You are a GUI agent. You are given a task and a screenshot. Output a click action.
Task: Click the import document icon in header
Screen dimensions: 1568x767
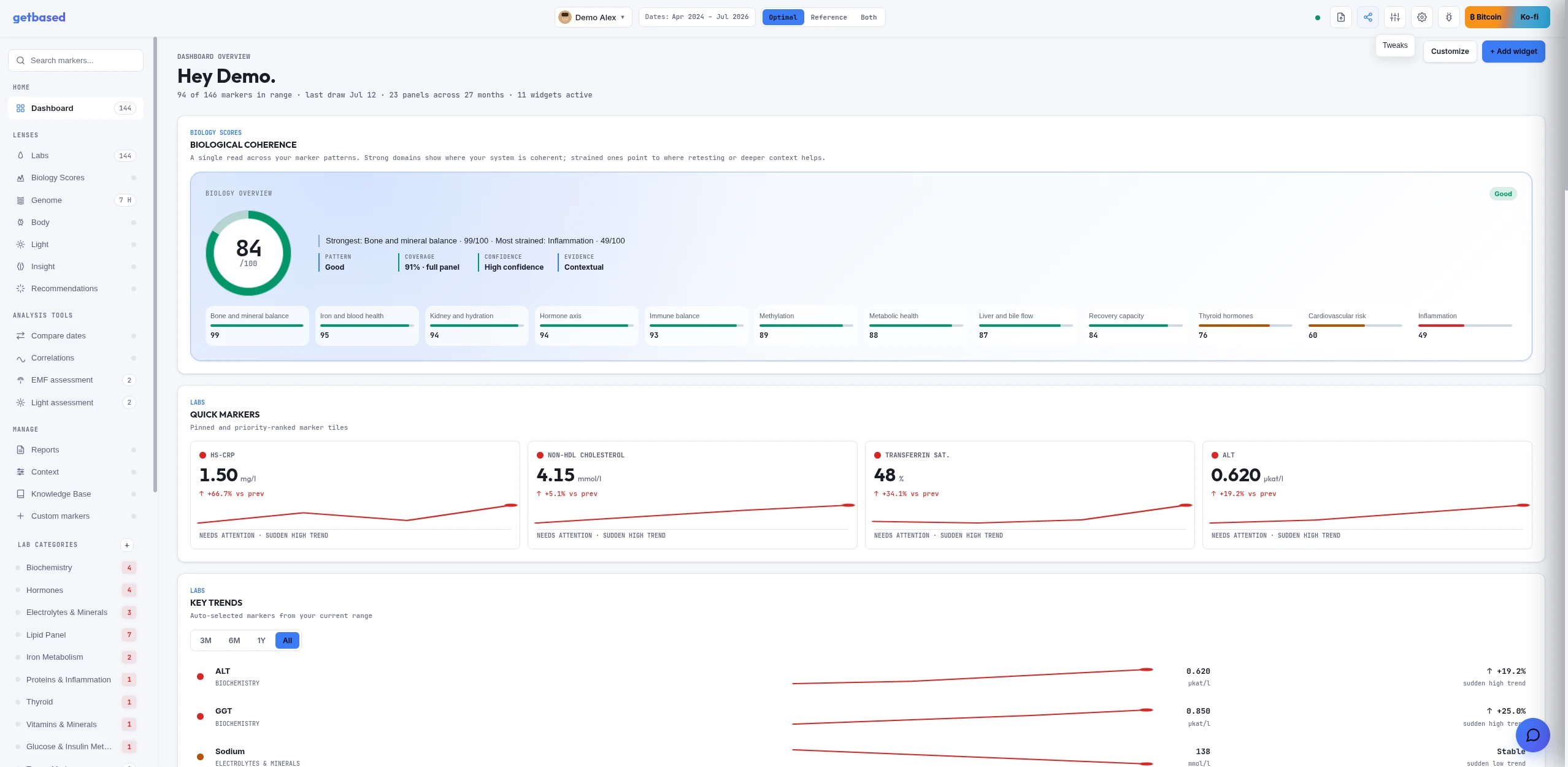pyautogui.click(x=1341, y=17)
